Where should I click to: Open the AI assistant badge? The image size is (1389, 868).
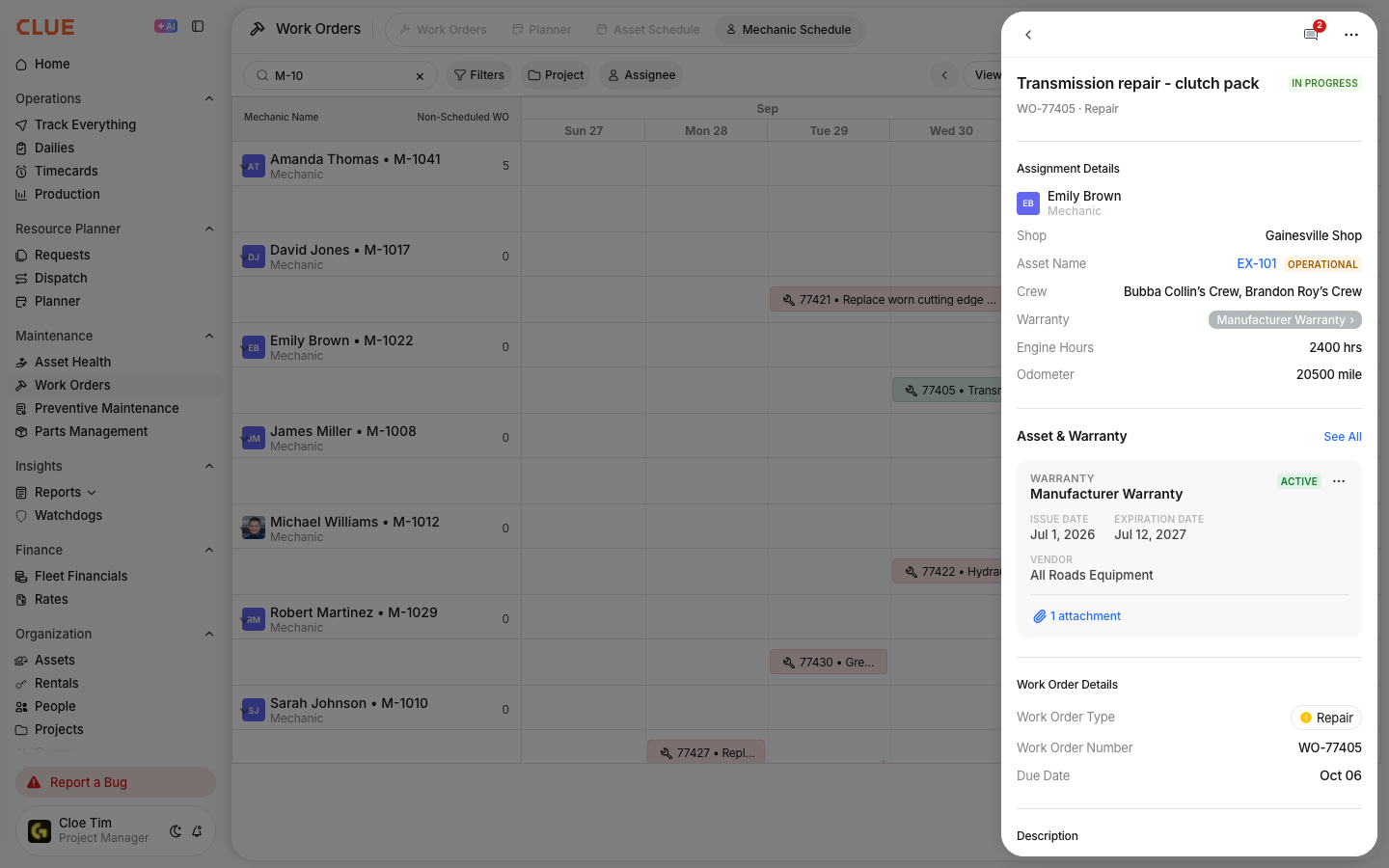pos(166,27)
